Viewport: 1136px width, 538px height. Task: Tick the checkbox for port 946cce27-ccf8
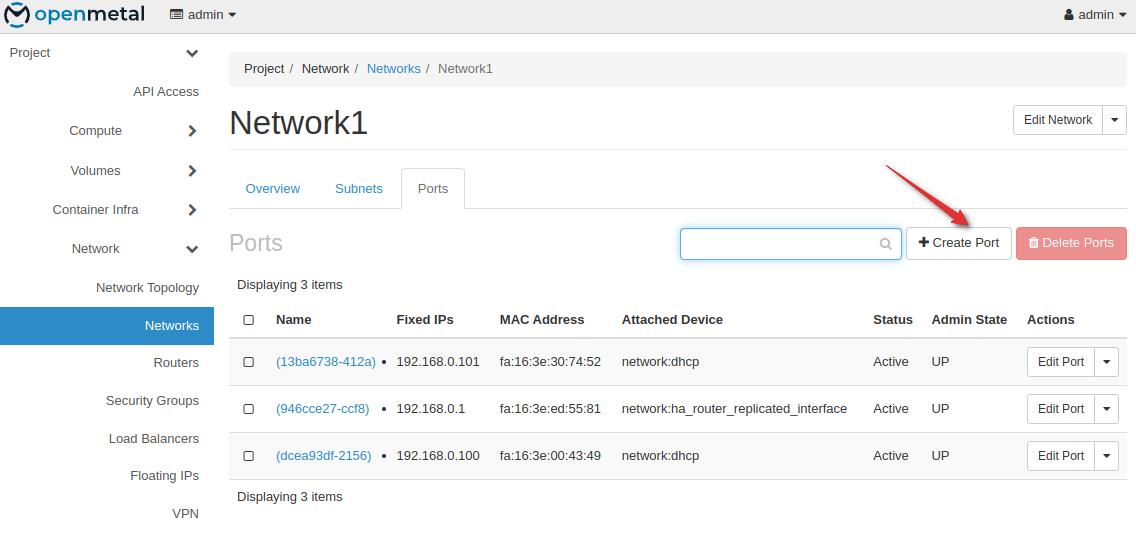point(249,409)
